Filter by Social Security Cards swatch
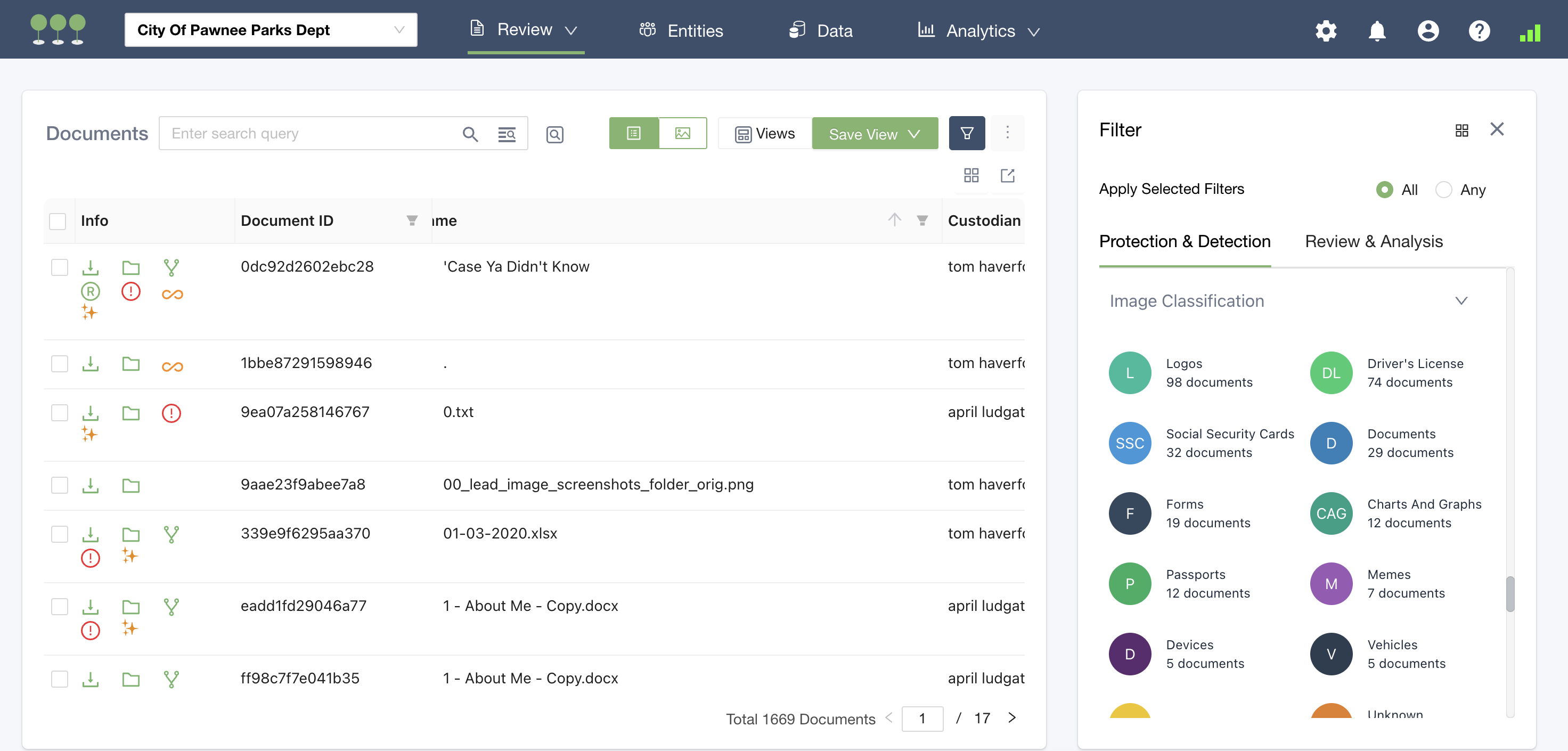The width and height of the screenshot is (1568, 751). click(1129, 443)
